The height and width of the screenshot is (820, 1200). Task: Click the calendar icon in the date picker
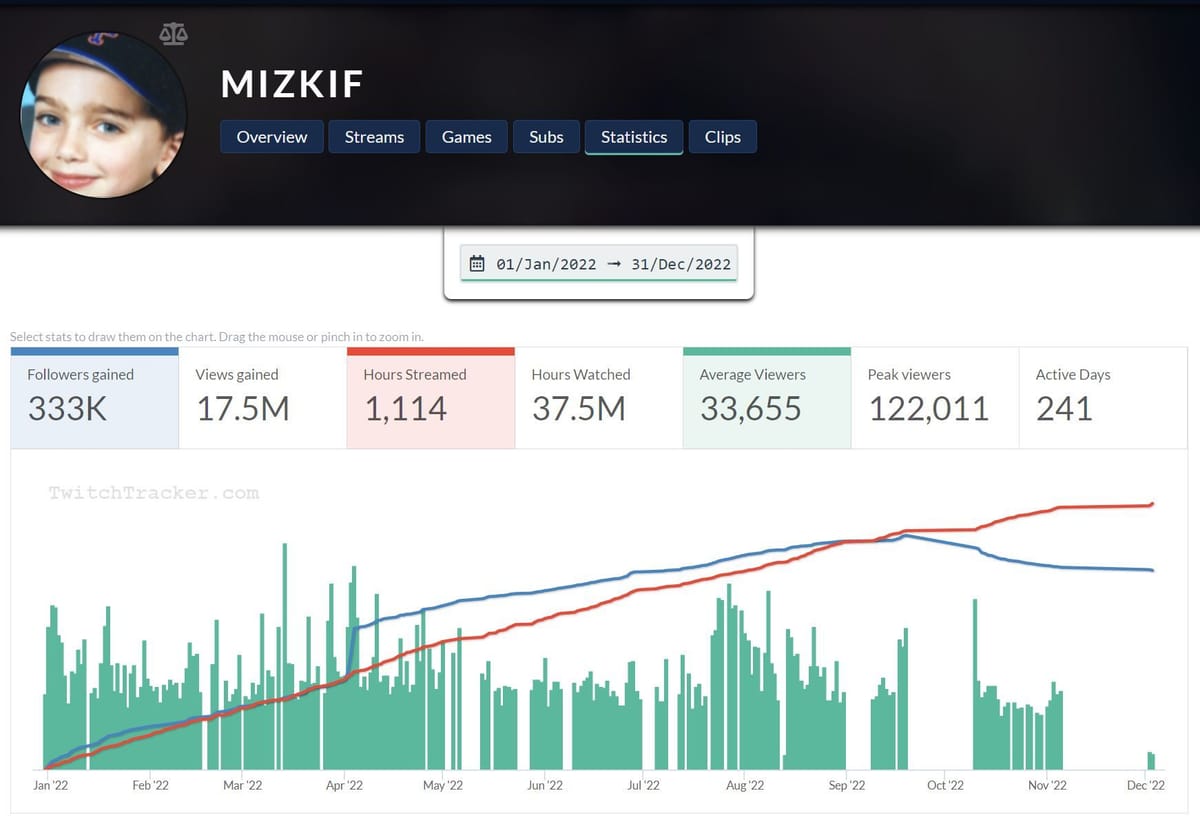pos(478,263)
